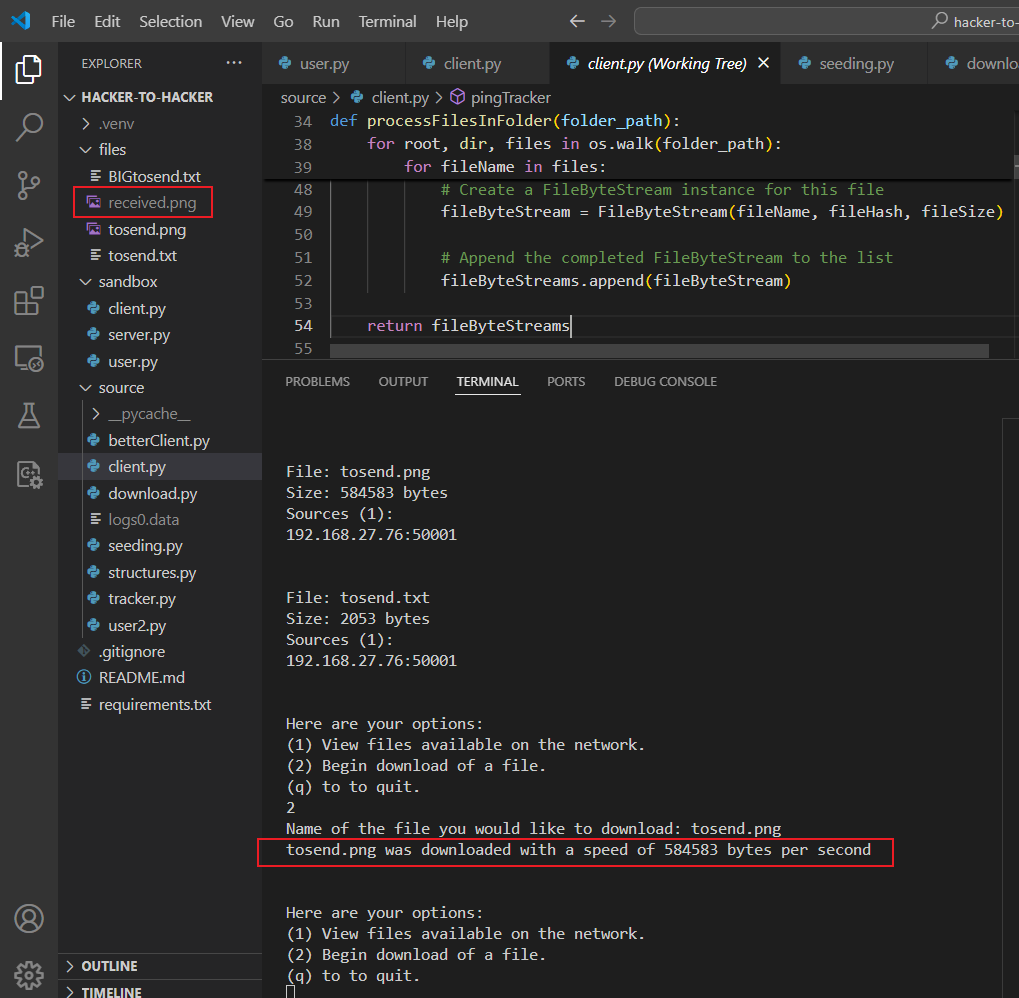1019x998 pixels.
Task: Expand the __pycache__ folder
Action: 148,414
